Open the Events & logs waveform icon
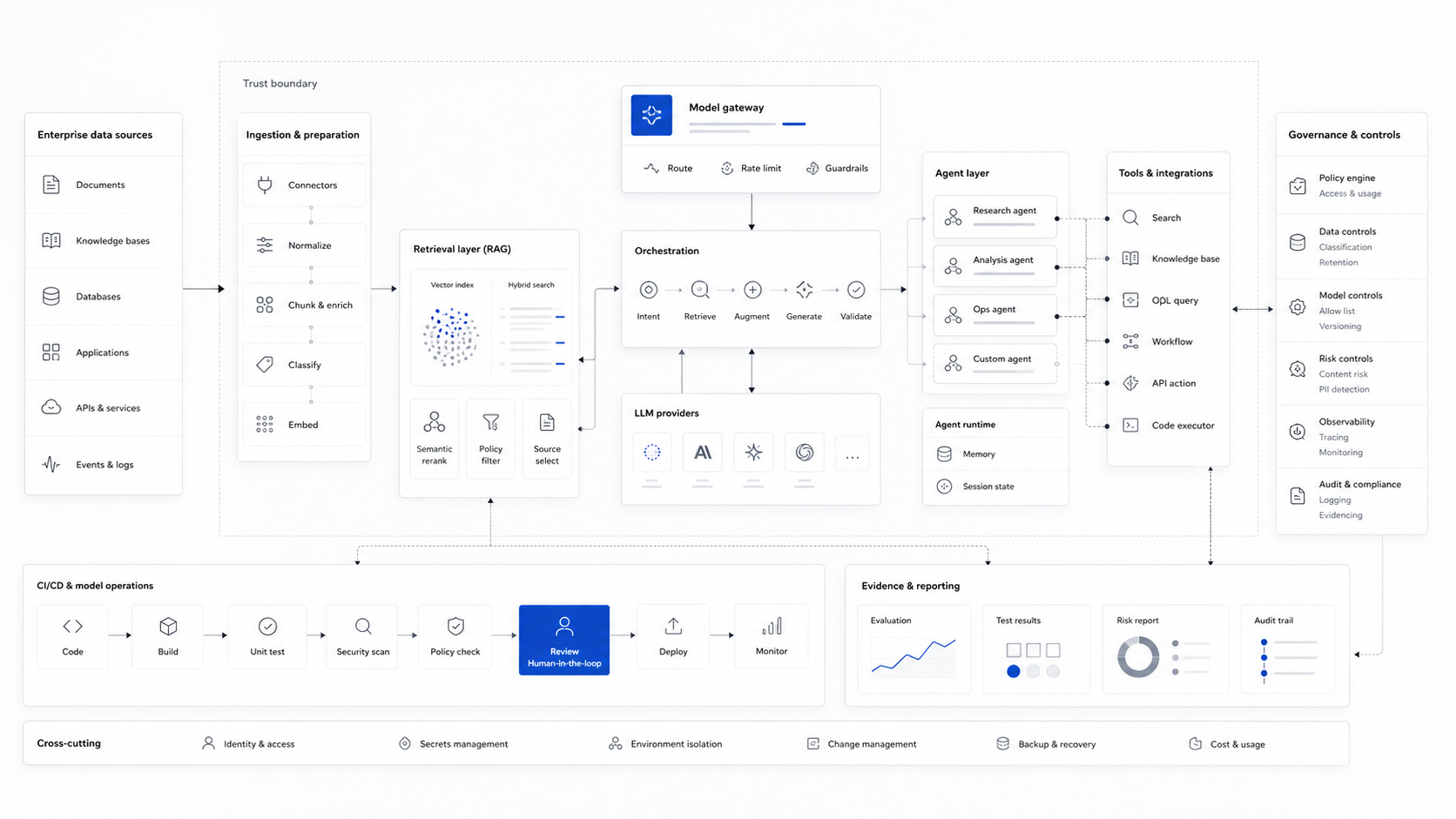This screenshot has width=1456, height=819. point(51,464)
